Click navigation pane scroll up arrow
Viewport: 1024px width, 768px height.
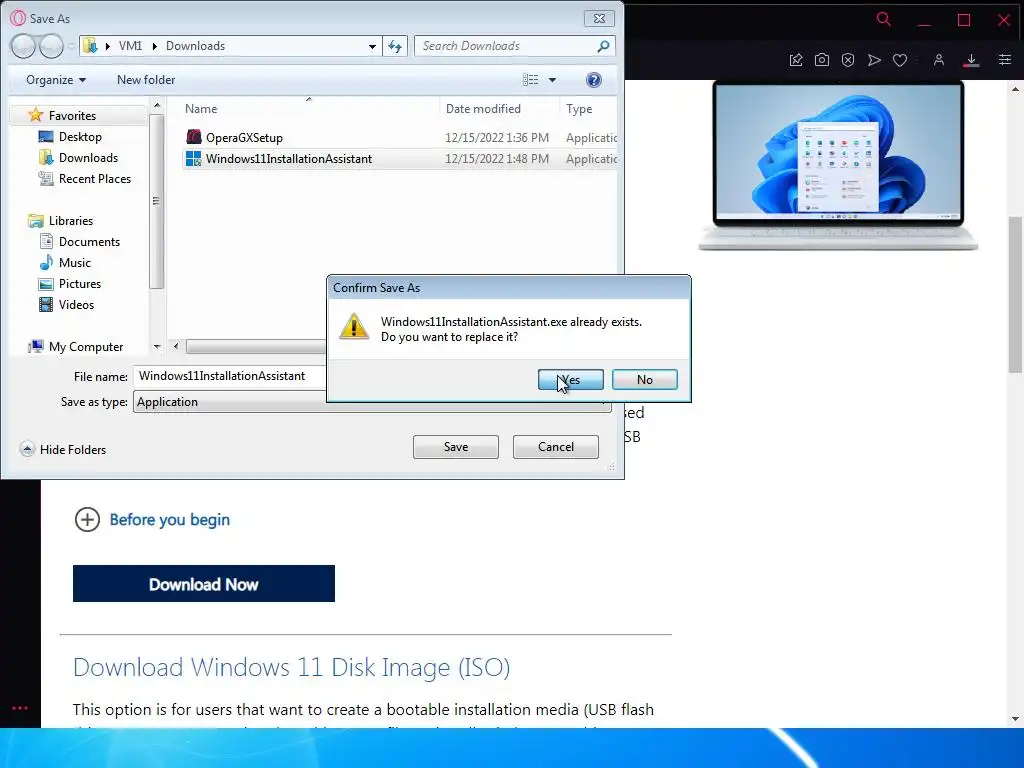[x=157, y=104]
